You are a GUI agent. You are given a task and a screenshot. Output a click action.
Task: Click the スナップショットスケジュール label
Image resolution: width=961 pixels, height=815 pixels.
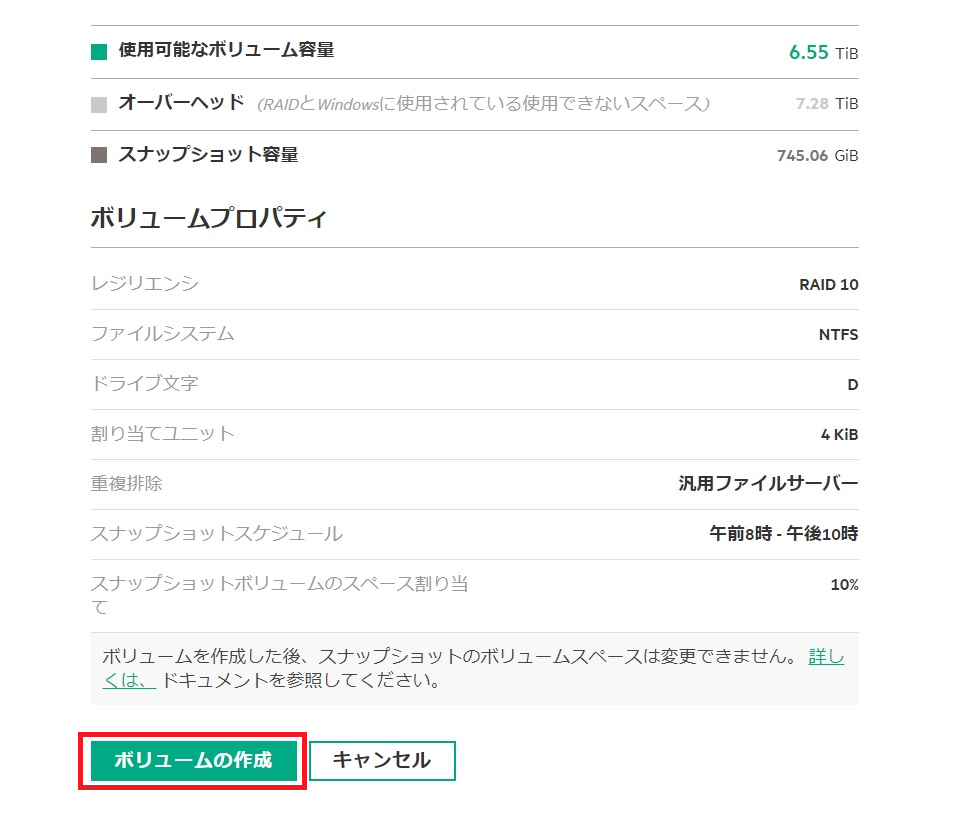coord(216,534)
